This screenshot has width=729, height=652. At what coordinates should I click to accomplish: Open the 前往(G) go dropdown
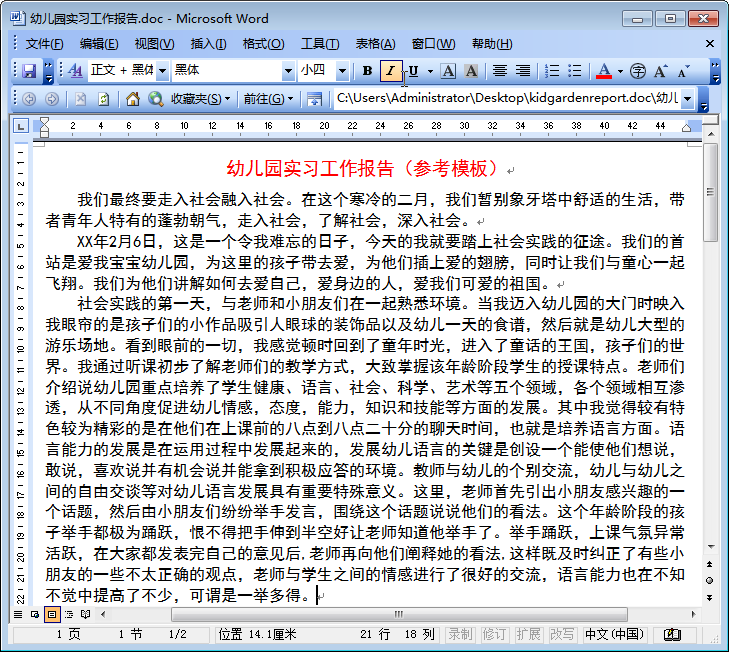point(268,99)
